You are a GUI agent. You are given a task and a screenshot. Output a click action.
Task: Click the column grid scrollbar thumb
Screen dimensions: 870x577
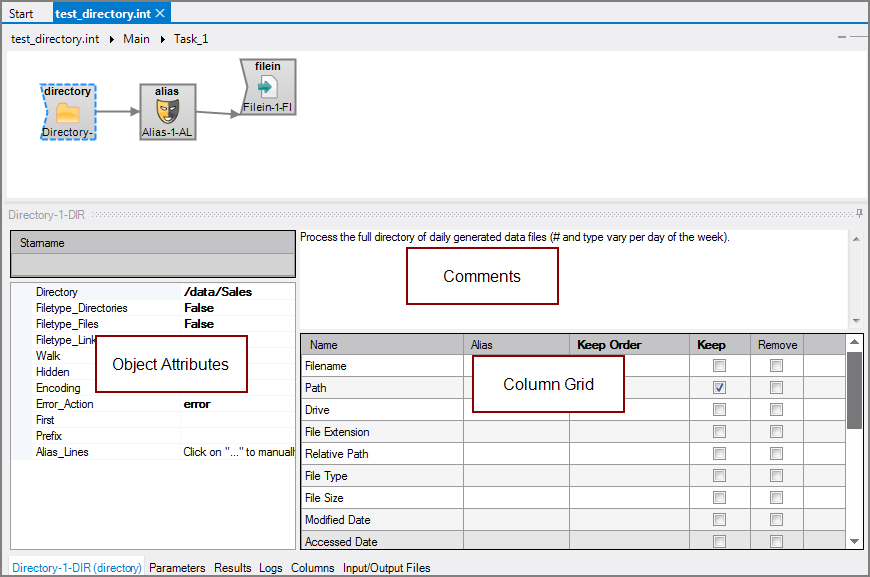point(854,390)
